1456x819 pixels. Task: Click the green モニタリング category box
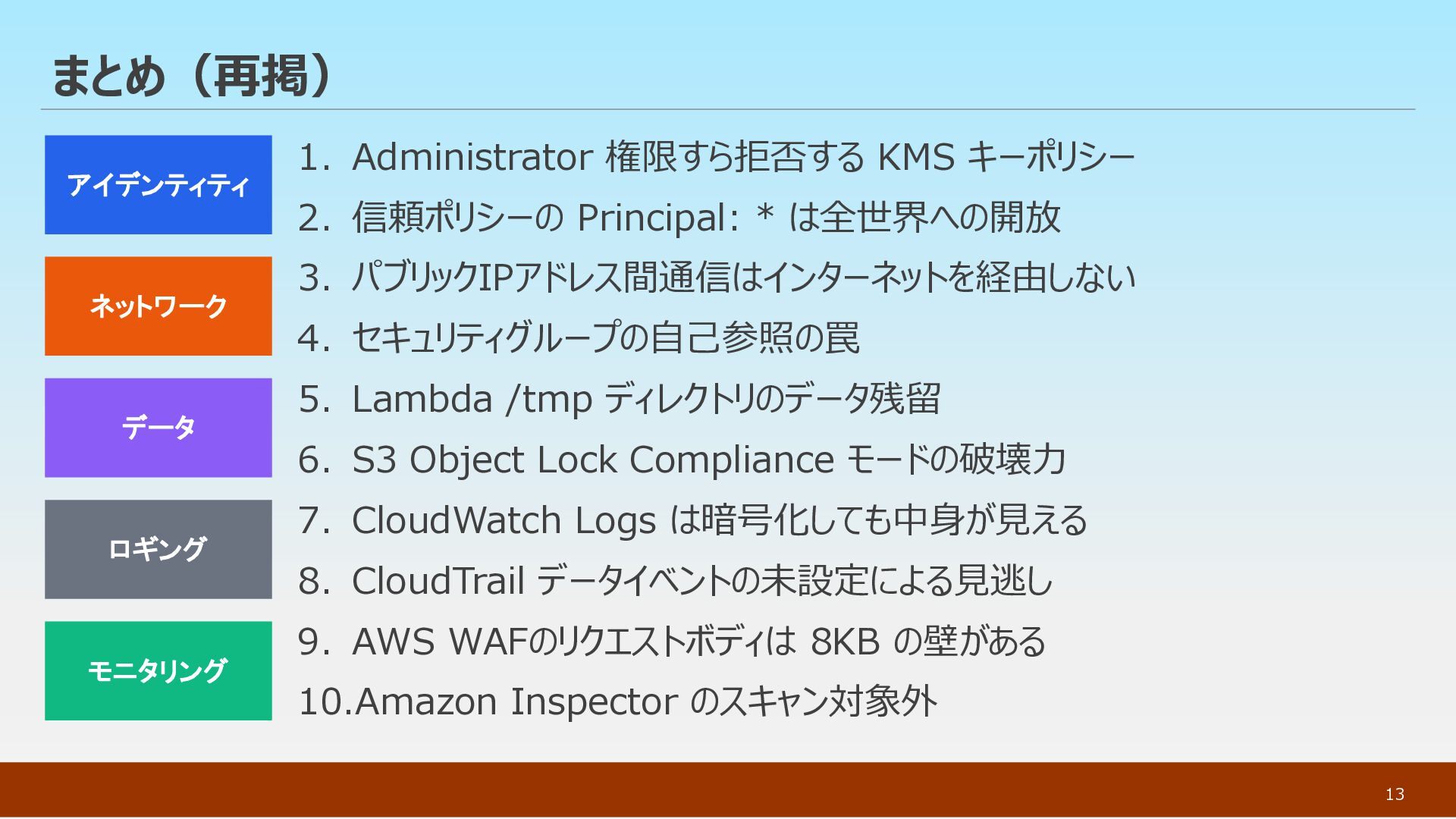click(x=158, y=670)
